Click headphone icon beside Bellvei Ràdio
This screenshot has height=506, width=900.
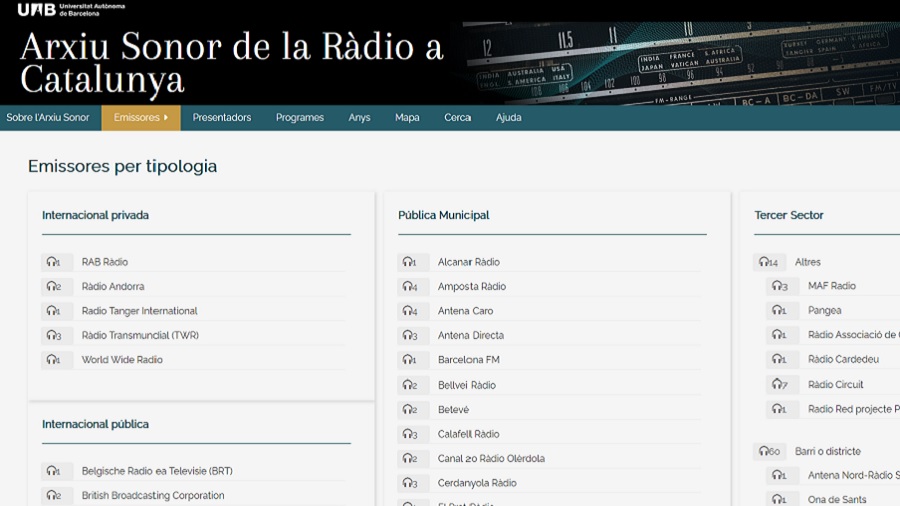click(x=413, y=385)
